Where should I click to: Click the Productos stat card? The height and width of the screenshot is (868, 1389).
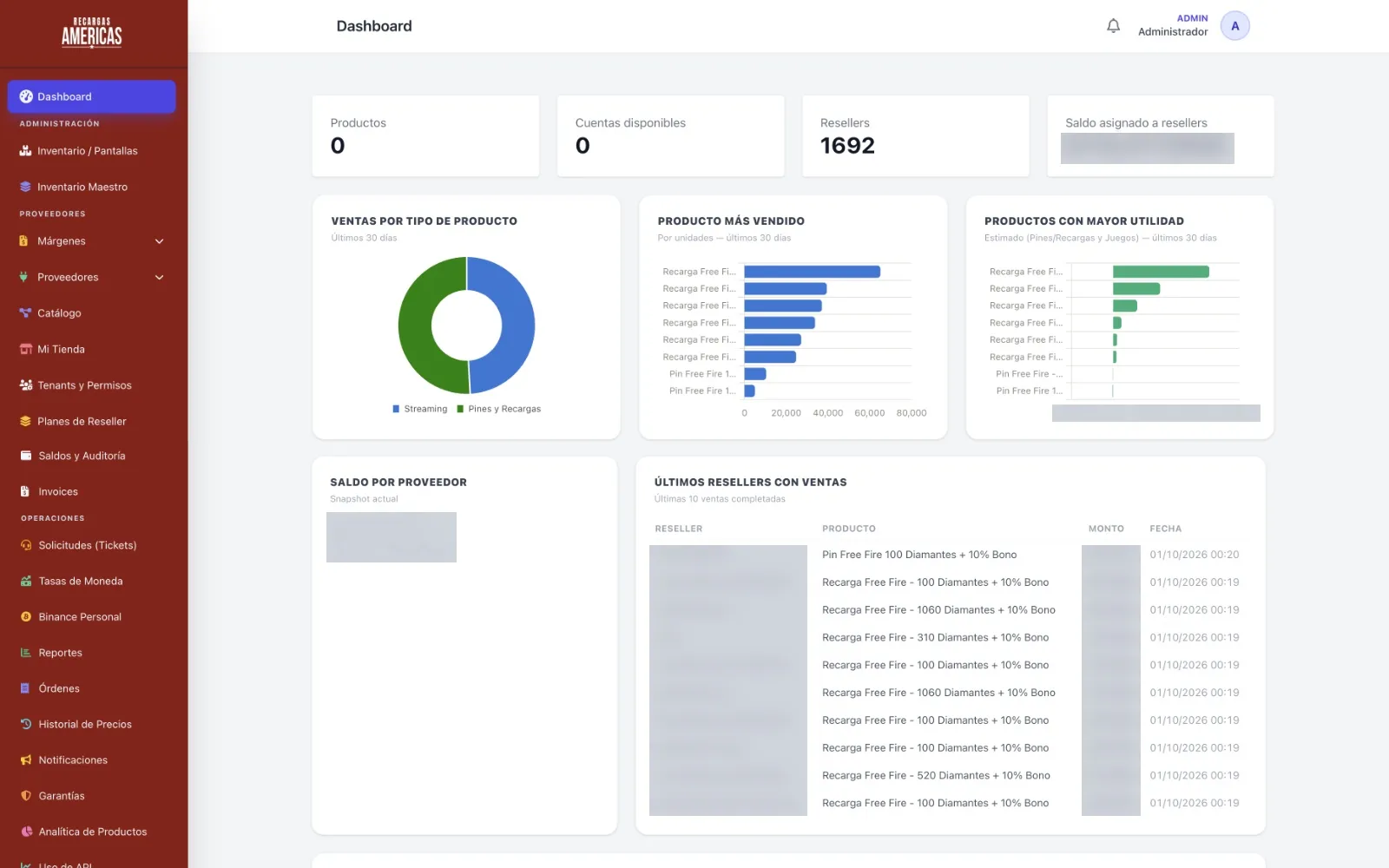(425, 136)
